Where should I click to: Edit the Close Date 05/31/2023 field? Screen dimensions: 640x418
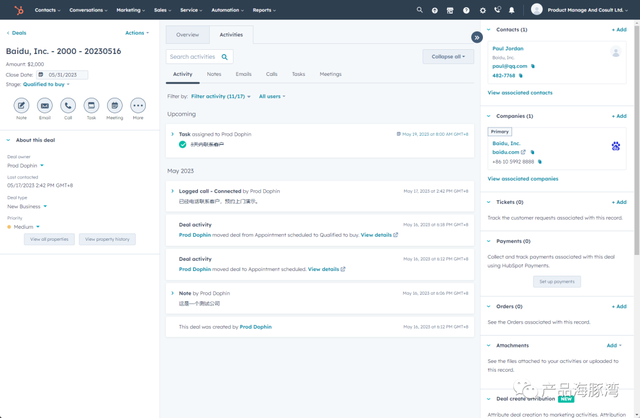62,75
